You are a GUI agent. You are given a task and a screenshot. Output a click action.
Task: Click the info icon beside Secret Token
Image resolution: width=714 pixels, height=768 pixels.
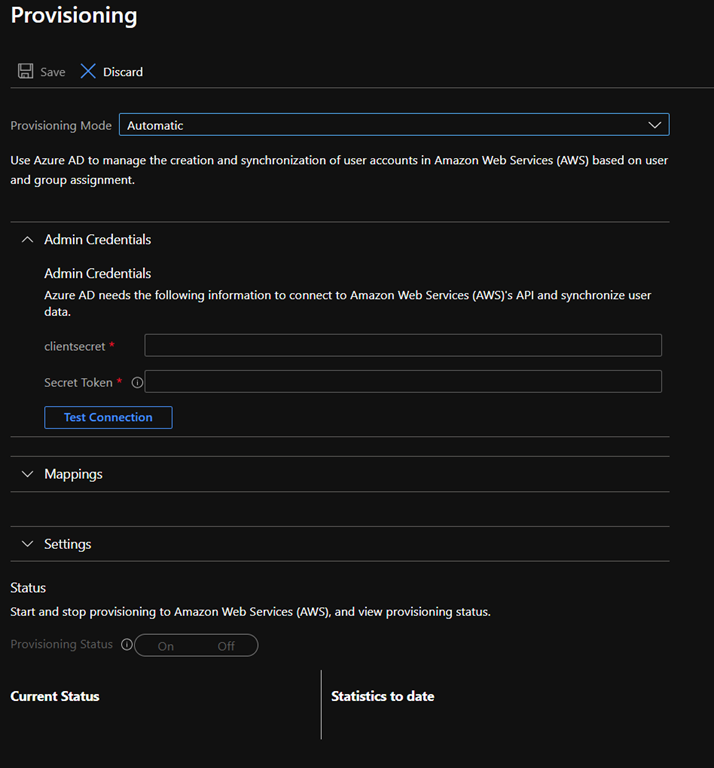coord(137,382)
